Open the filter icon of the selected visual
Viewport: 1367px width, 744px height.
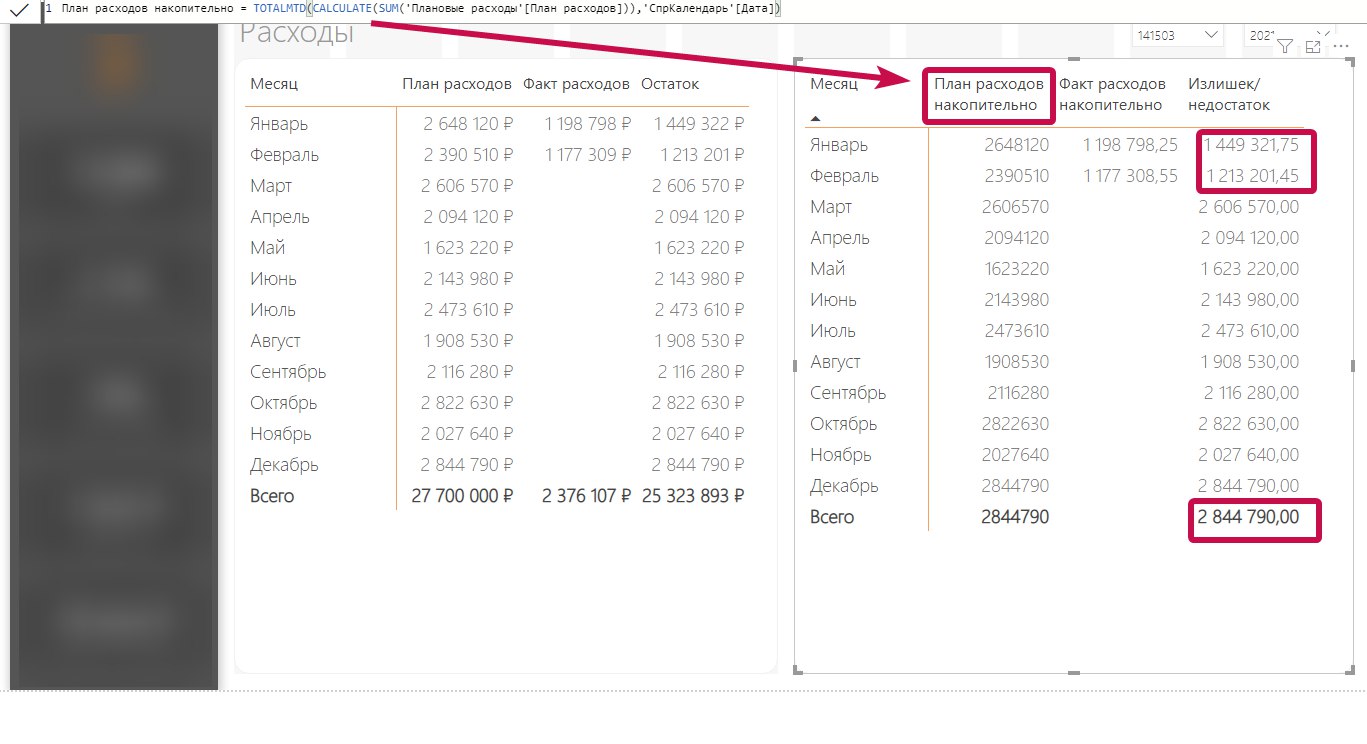[x=1286, y=46]
